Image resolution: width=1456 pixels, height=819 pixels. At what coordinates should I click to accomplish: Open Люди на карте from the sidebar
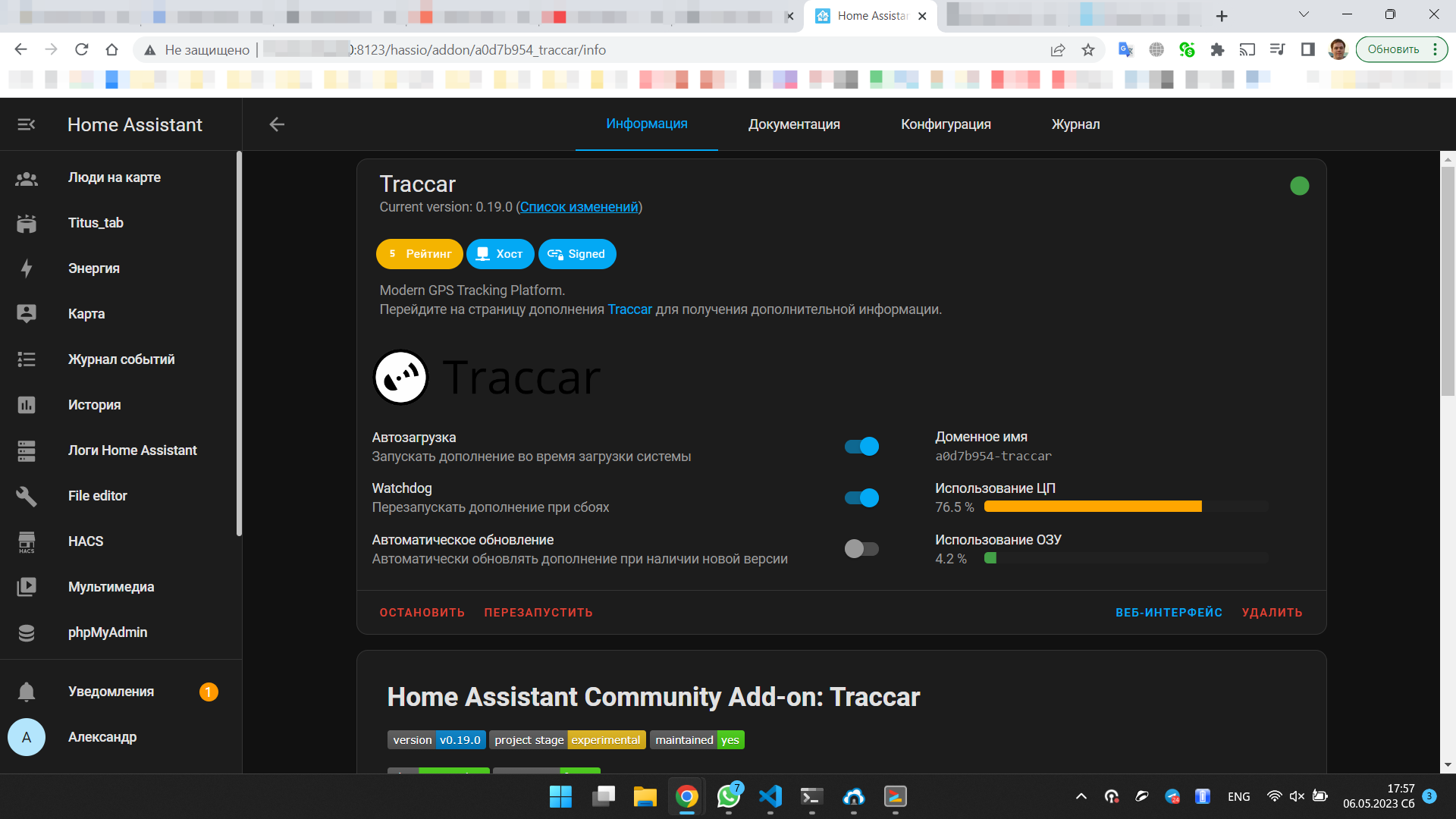click(x=114, y=177)
